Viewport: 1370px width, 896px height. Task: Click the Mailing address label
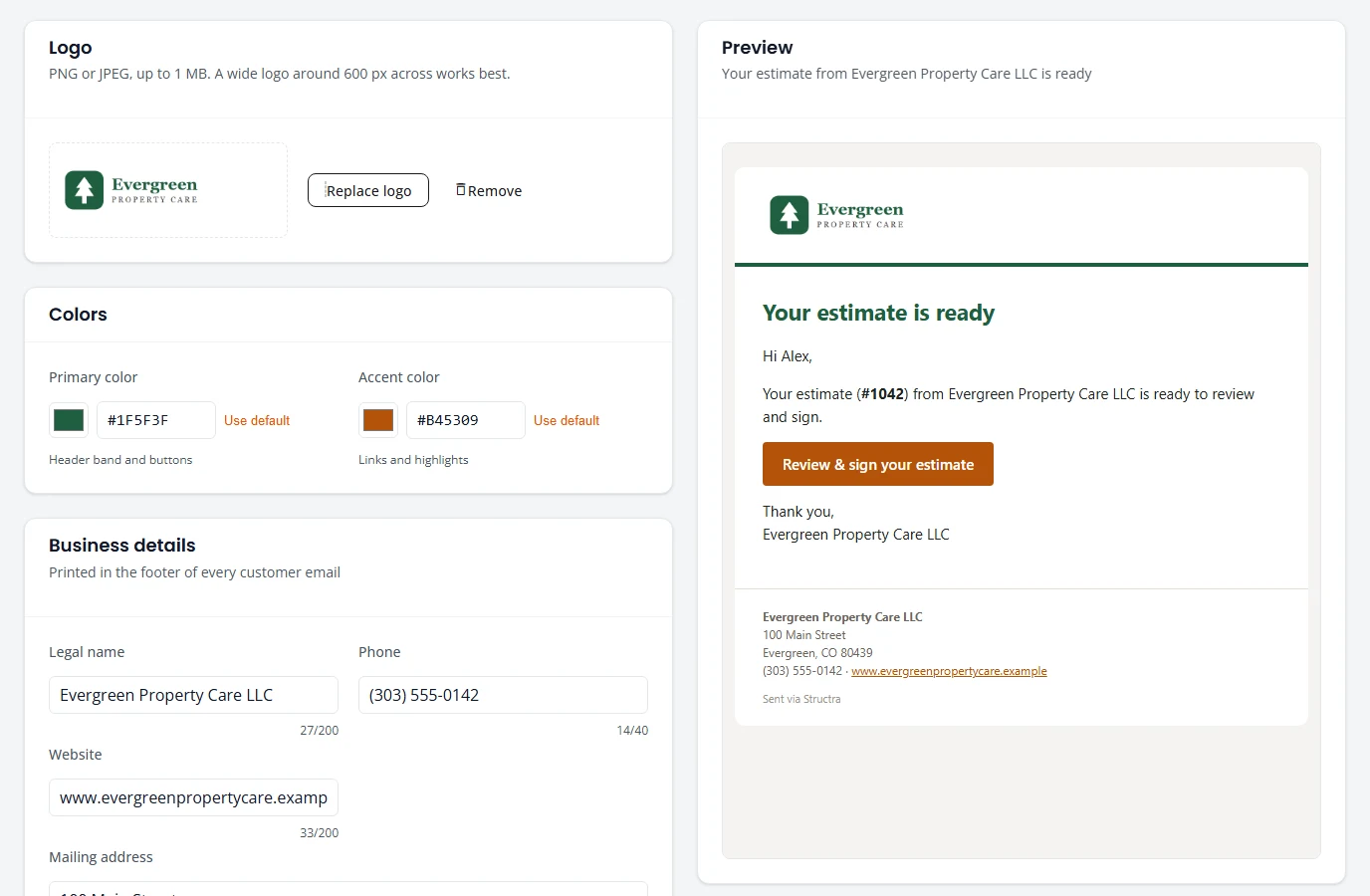point(101,857)
